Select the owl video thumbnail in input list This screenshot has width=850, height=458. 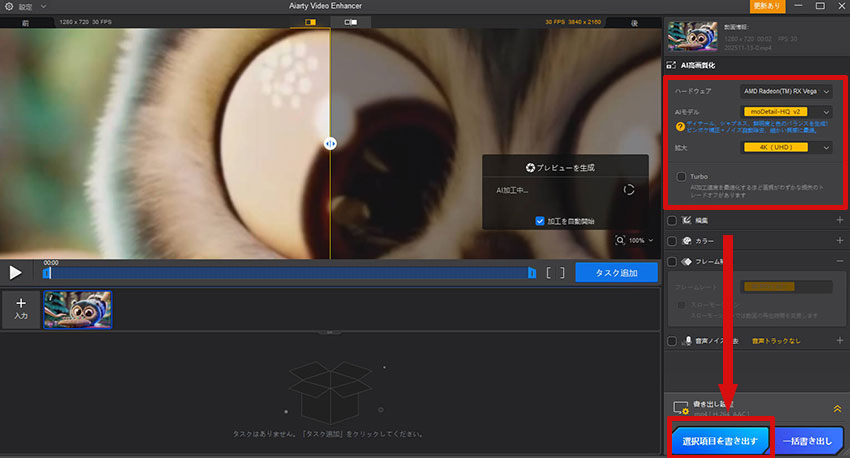pos(78,309)
